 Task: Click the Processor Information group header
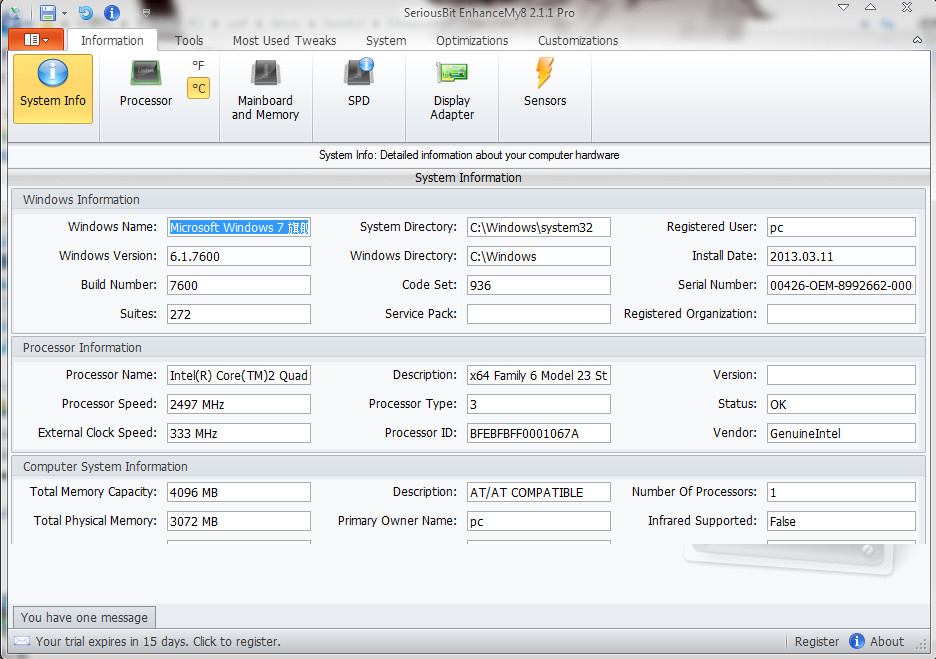(469, 347)
